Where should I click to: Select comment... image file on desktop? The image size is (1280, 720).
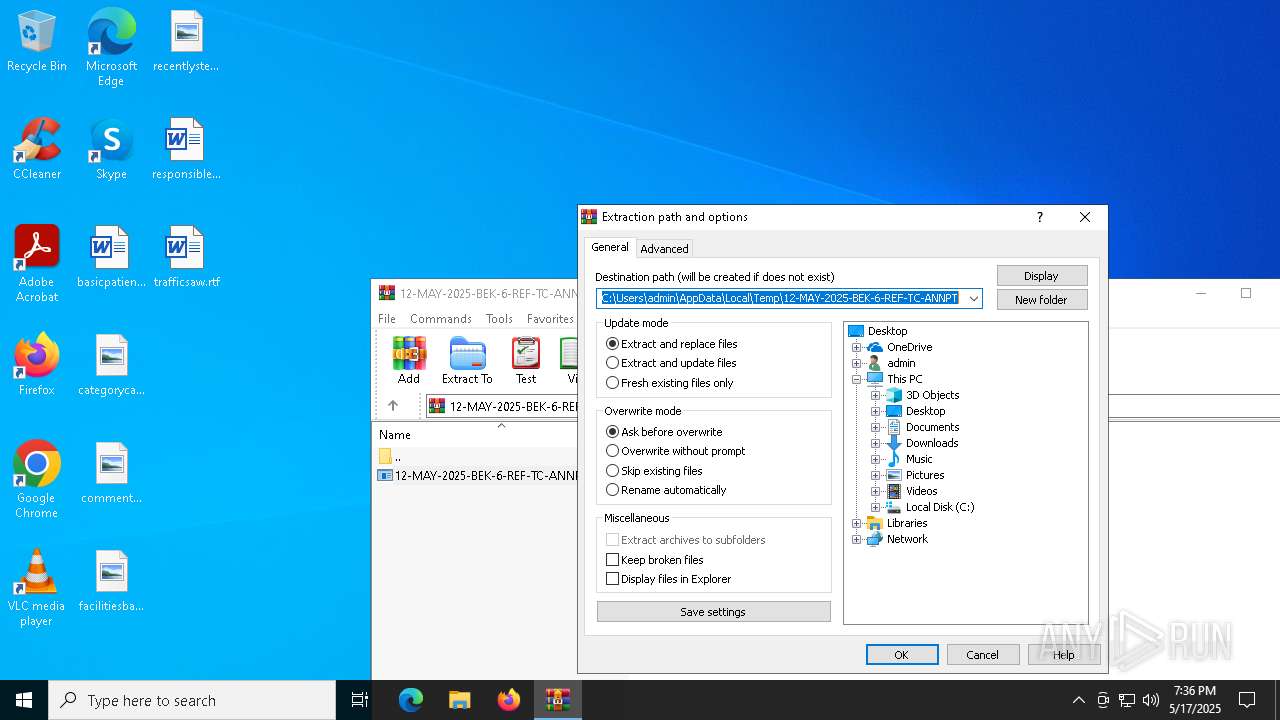(x=111, y=473)
